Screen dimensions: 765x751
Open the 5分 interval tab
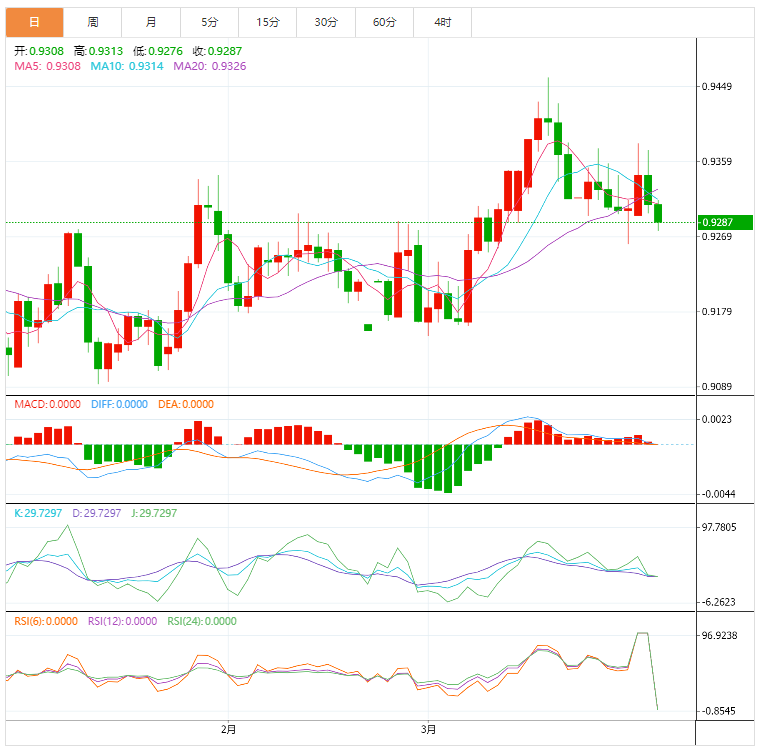[209, 21]
